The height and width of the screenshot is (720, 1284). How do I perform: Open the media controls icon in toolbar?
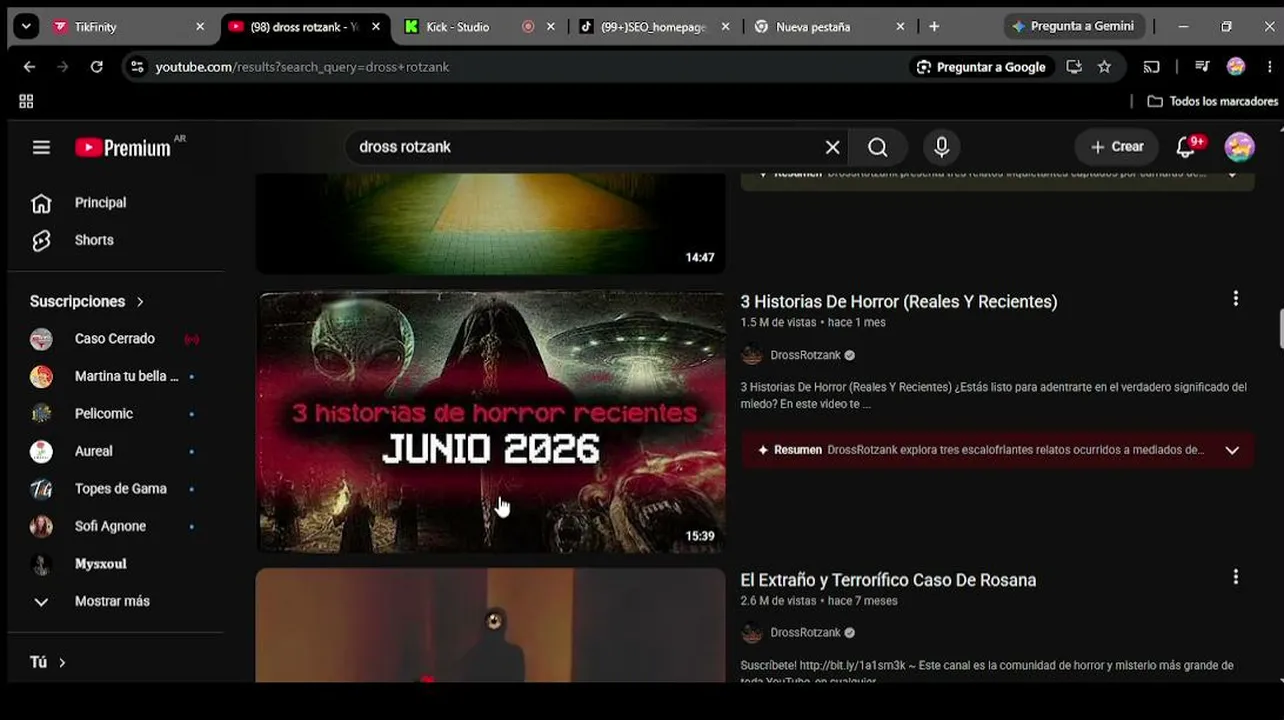tap(1202, 67)
